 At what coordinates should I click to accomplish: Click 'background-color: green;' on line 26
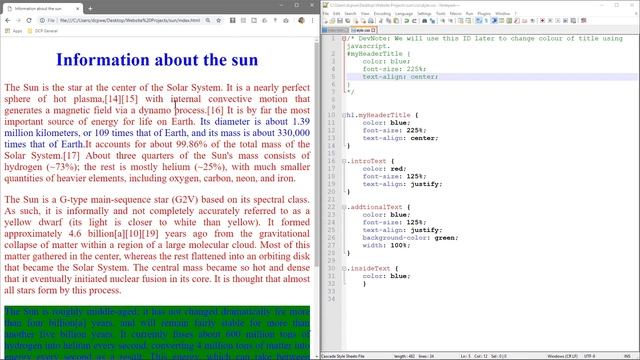(x=410, y=238)
